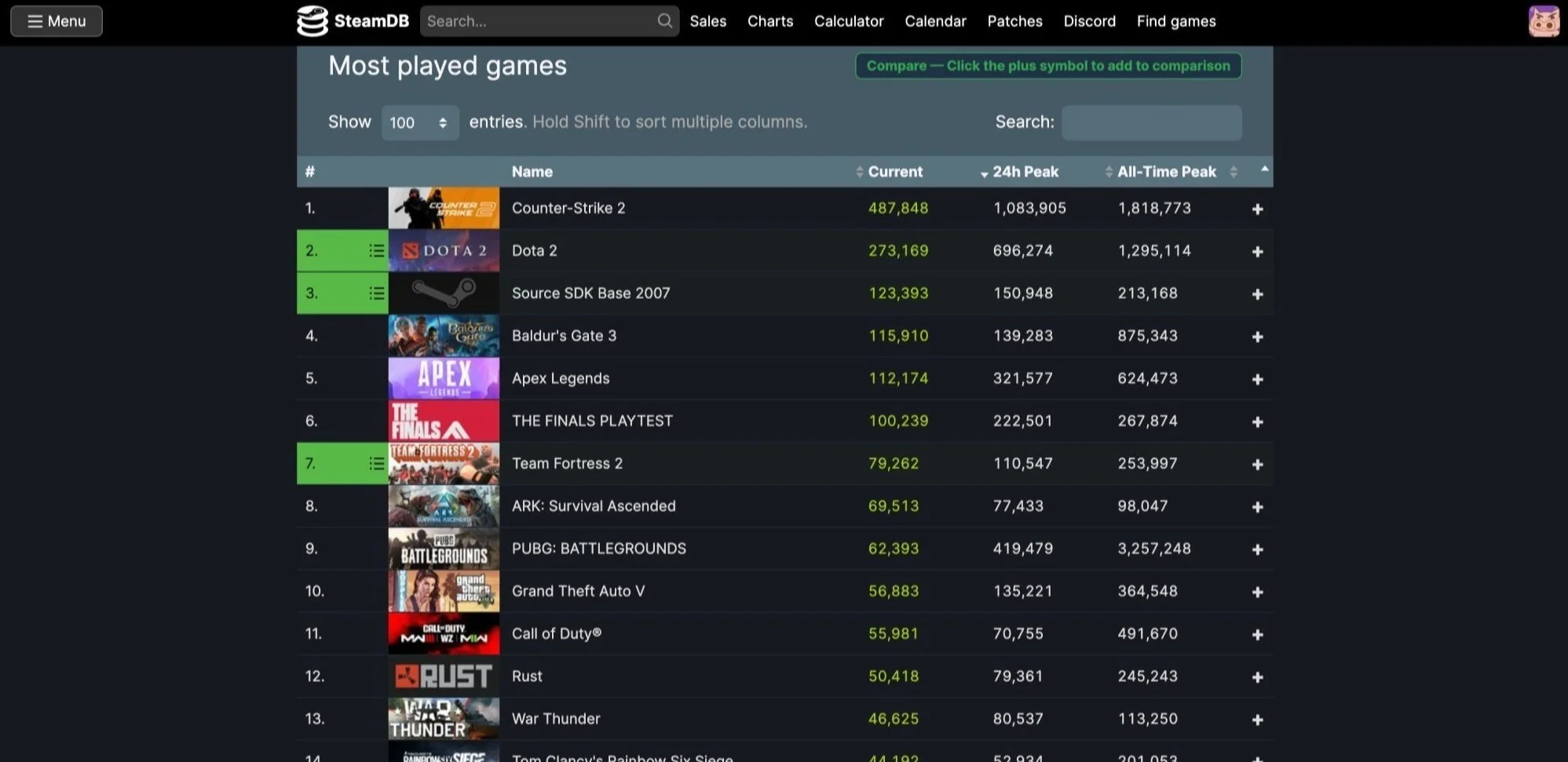
Task: Open the hamburger Menu button
Action: [57, 21]
